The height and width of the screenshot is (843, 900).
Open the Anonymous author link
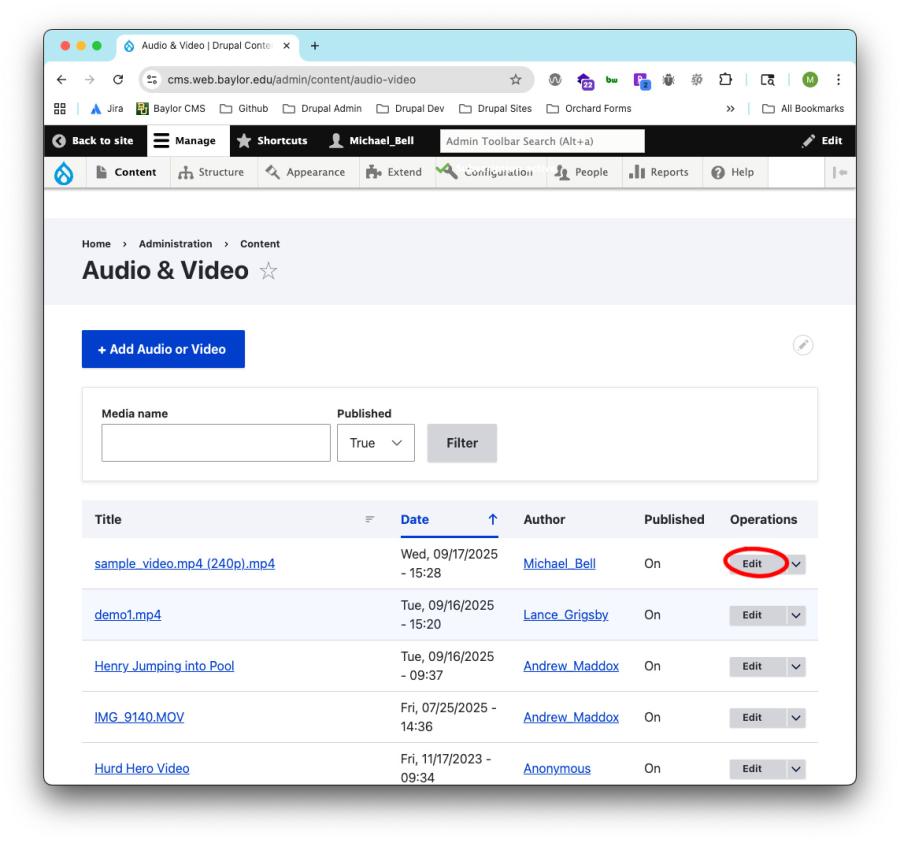(557, 768)
